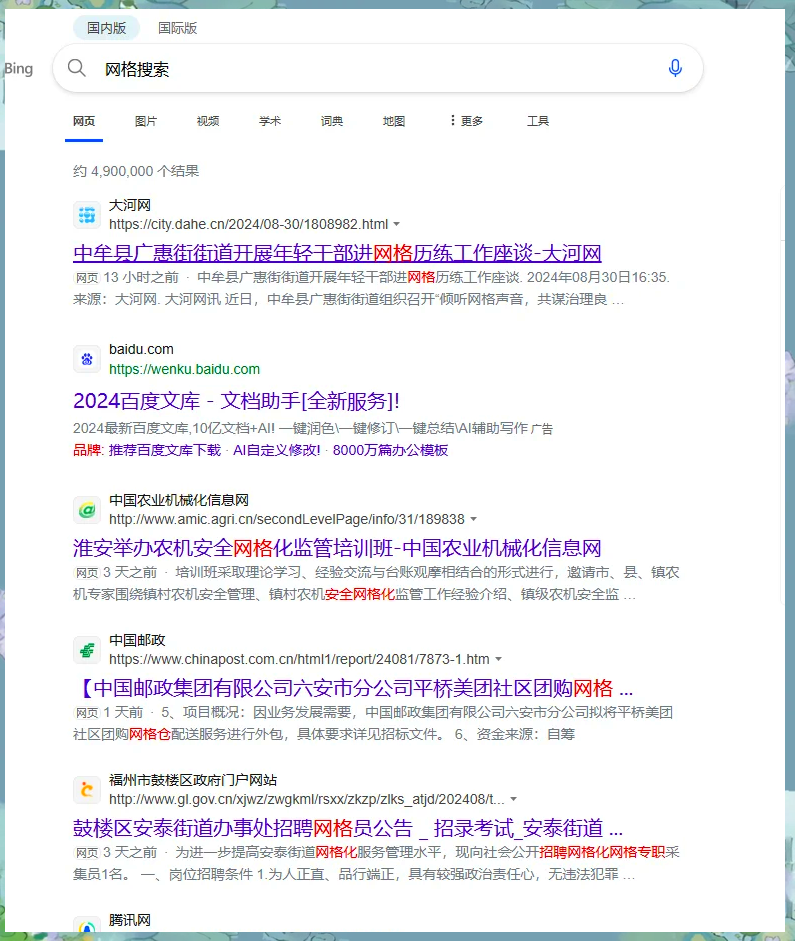Click the http://www.gl.gov.cn URL text
795x941 pixels.
pyautogui.click(x=307, y=799)
